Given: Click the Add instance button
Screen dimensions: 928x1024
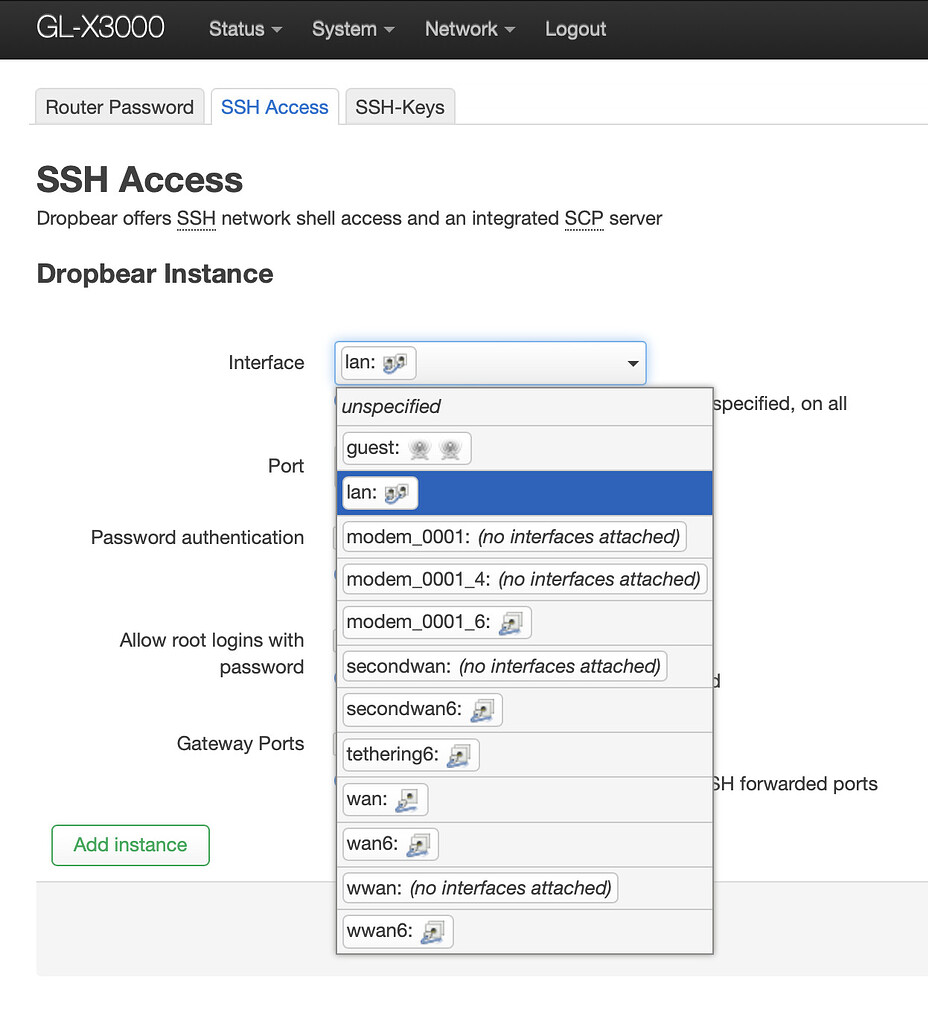Looking at the screenshot, I should tap(130, 845).
